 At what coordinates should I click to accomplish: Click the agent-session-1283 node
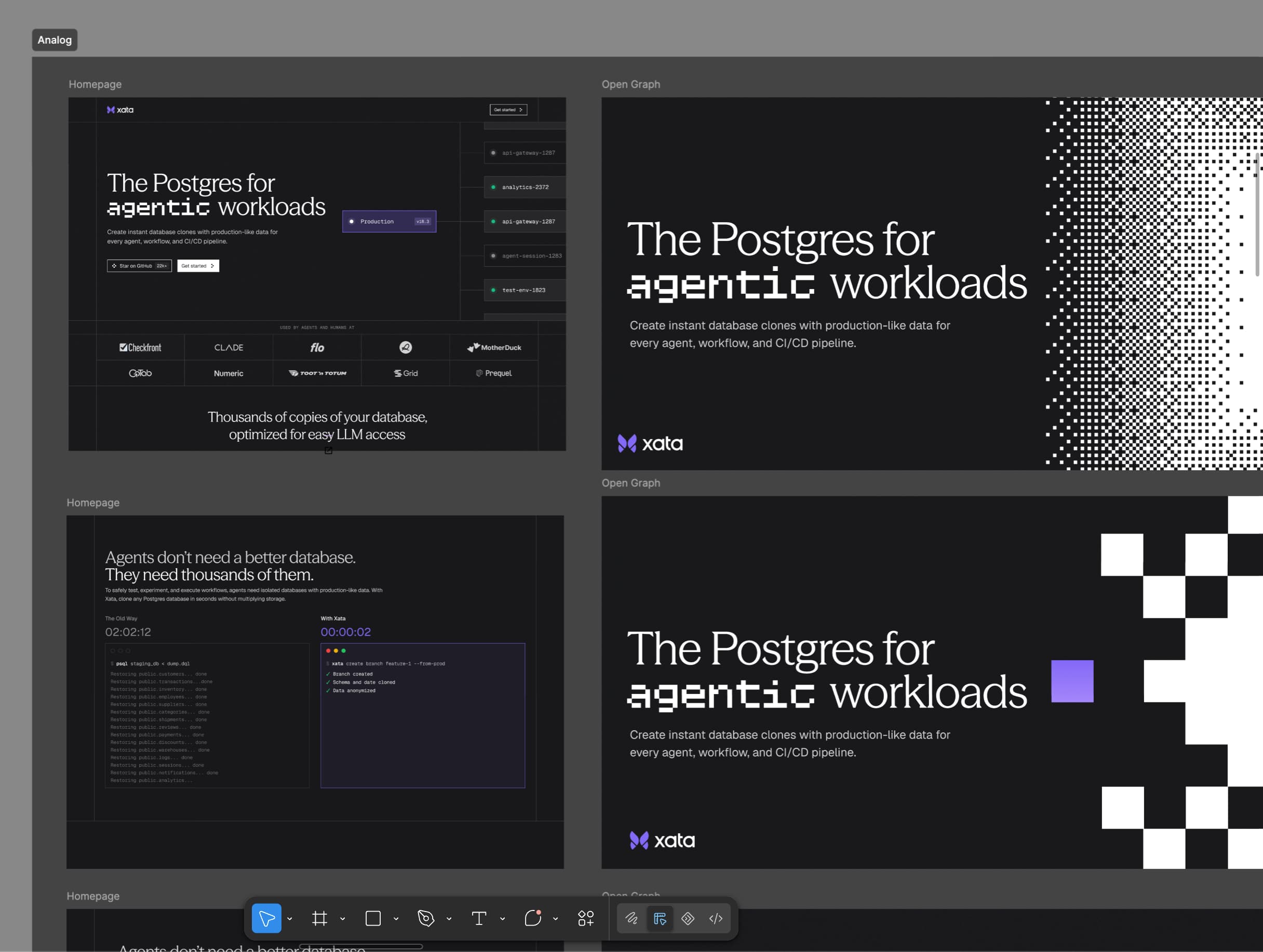525,256
